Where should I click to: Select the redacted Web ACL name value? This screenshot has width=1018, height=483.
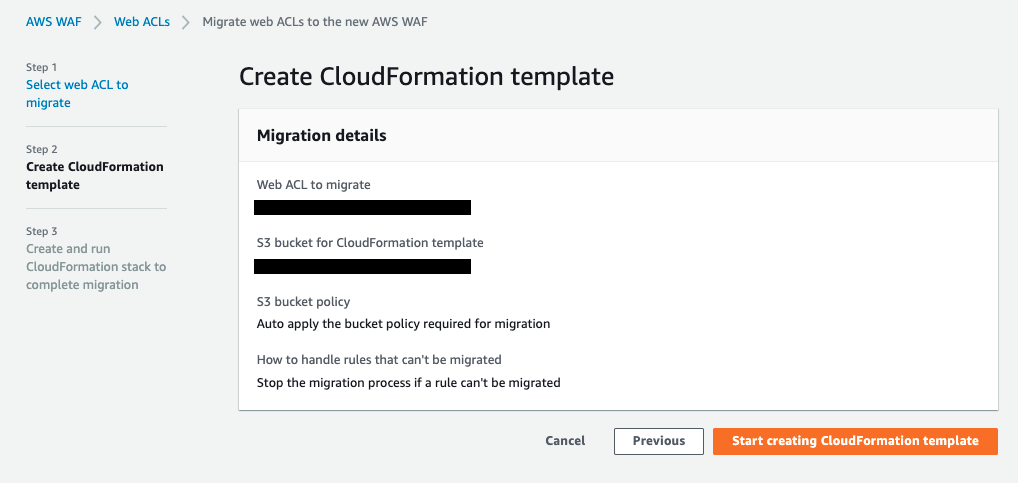pyautogui.click(x=362, y=208)
